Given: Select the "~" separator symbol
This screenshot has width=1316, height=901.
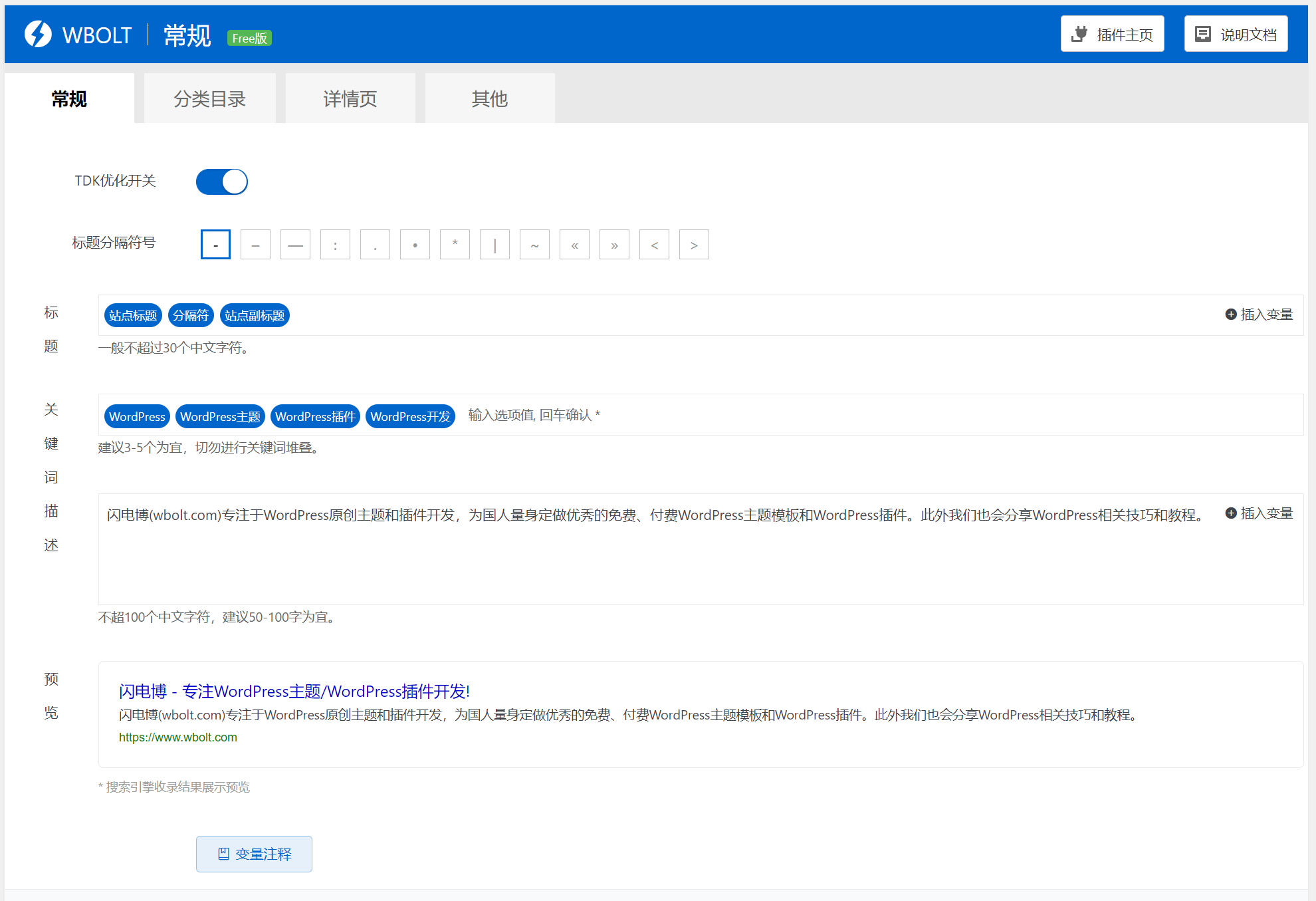Looking at the screenshot, I should 534,245.
